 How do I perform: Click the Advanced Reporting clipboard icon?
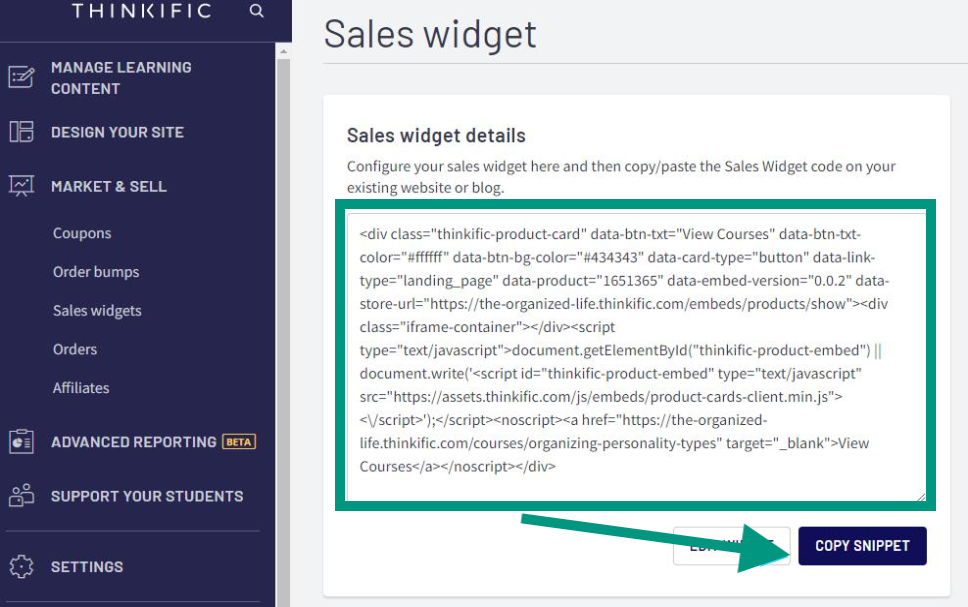[22, 442]
